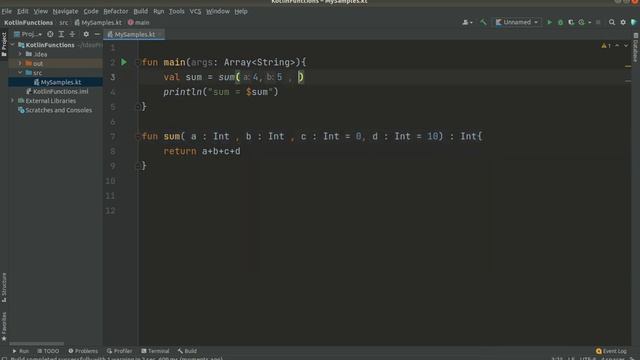The height and width of the screenshot is (360, 640).
Task: Open the Run tool window
Action: pyautogui.click(x=20, y=351)
